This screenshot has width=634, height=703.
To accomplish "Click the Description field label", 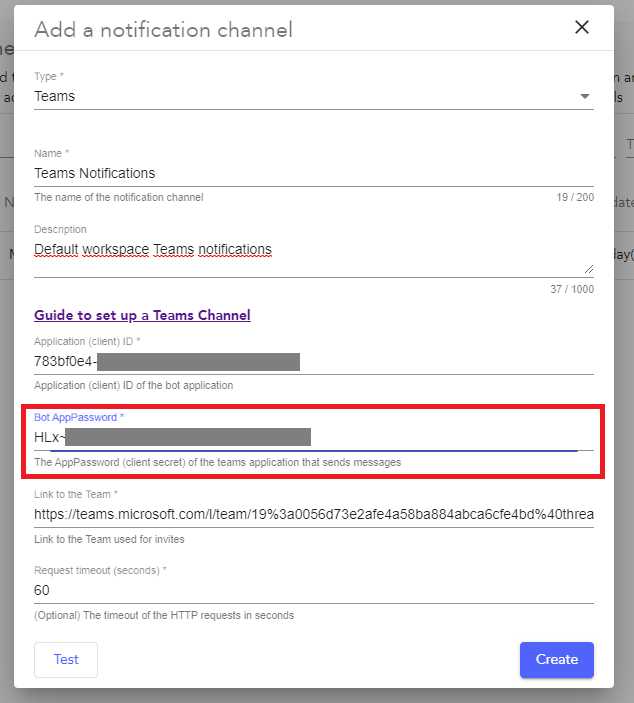I will coord(60,230).
